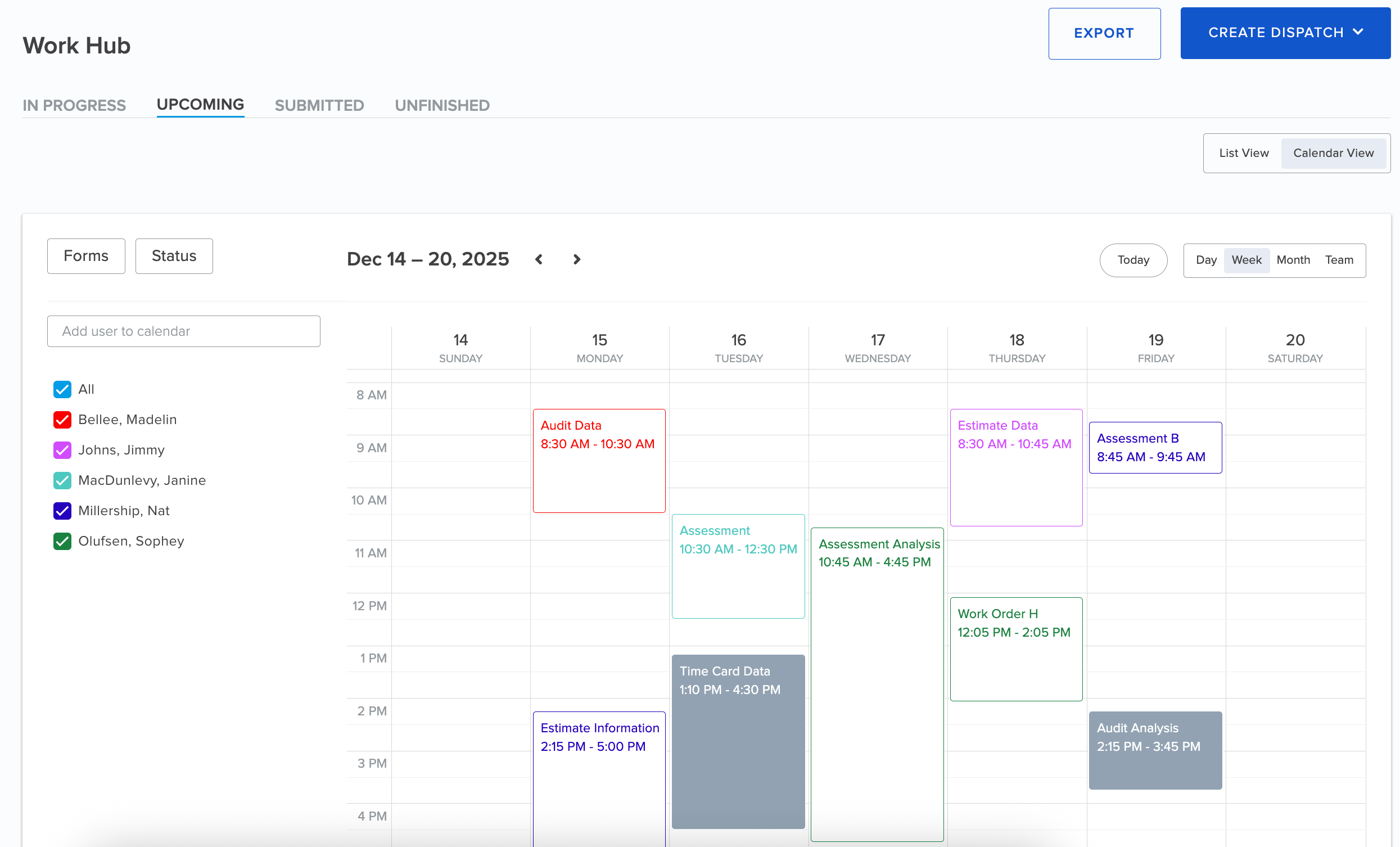Click the 15 Monday column header

pyautogui.click(x=599, y=348)
